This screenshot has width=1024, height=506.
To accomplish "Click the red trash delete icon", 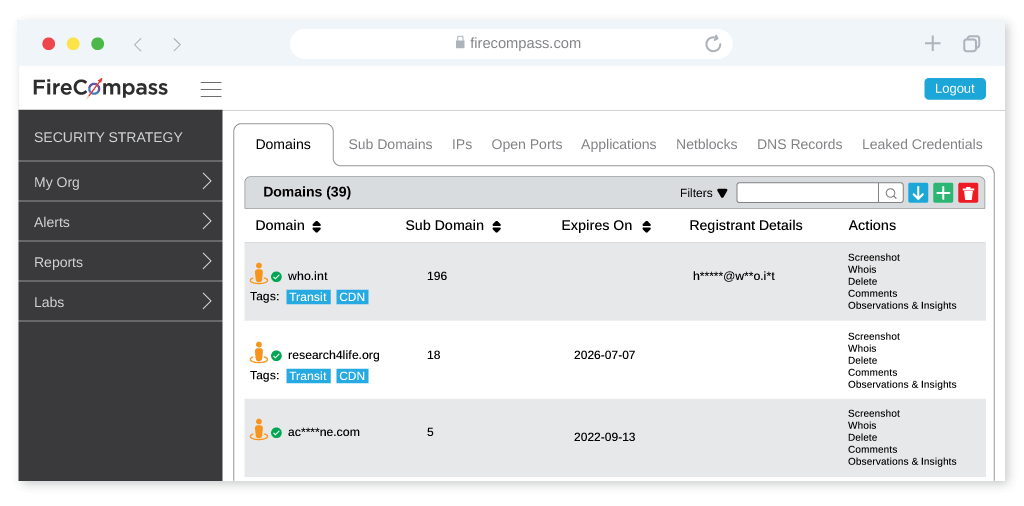I will 968,193.
